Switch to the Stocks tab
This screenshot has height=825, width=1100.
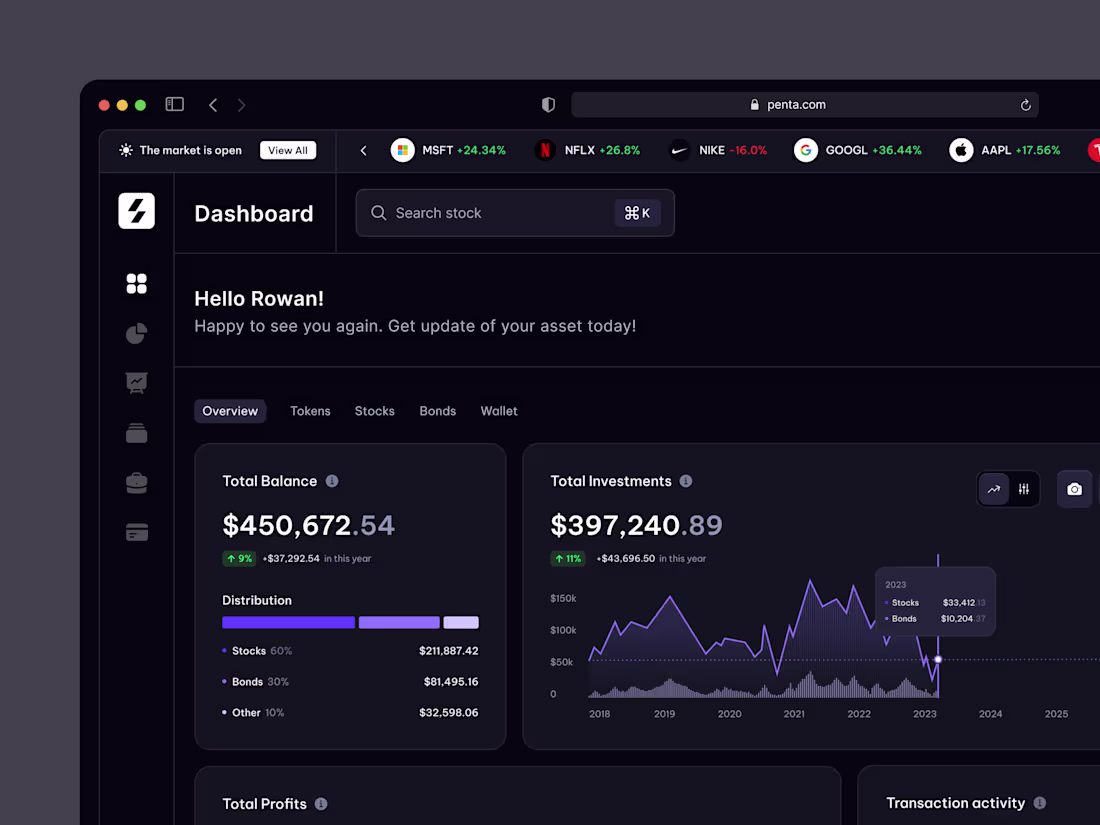374,411
